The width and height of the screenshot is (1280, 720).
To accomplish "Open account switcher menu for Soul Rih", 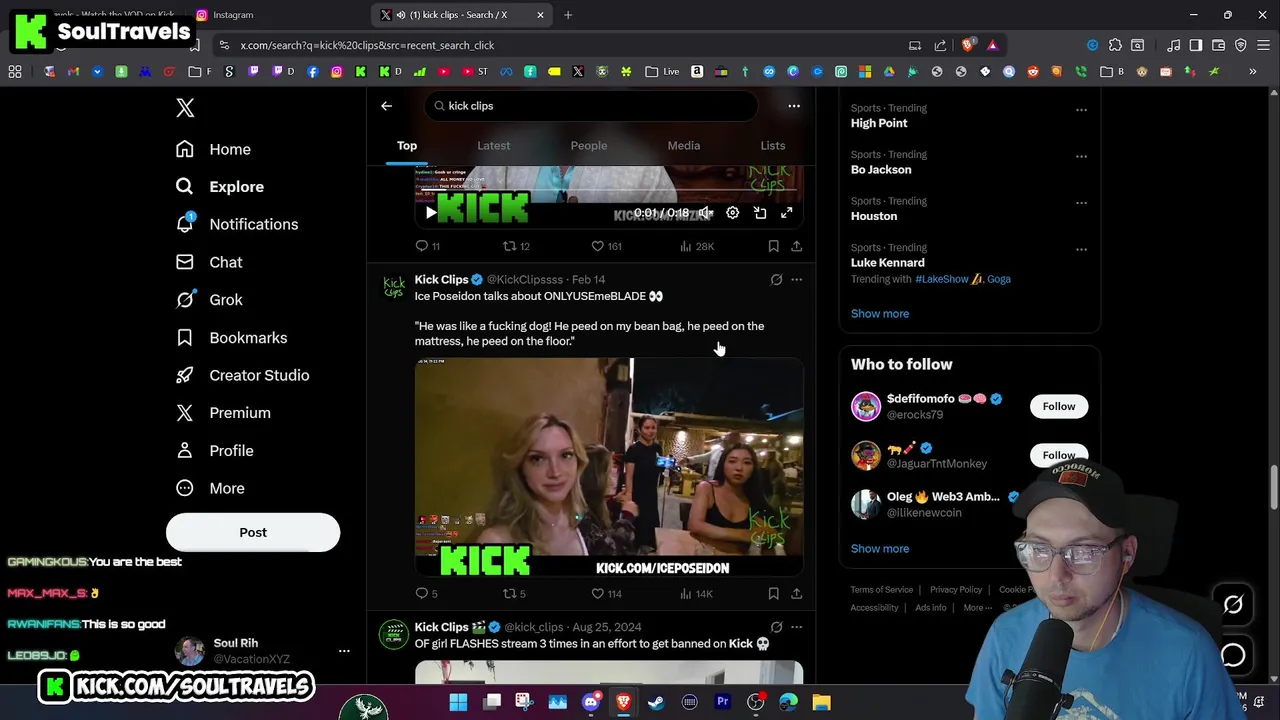I will point(344,651).
